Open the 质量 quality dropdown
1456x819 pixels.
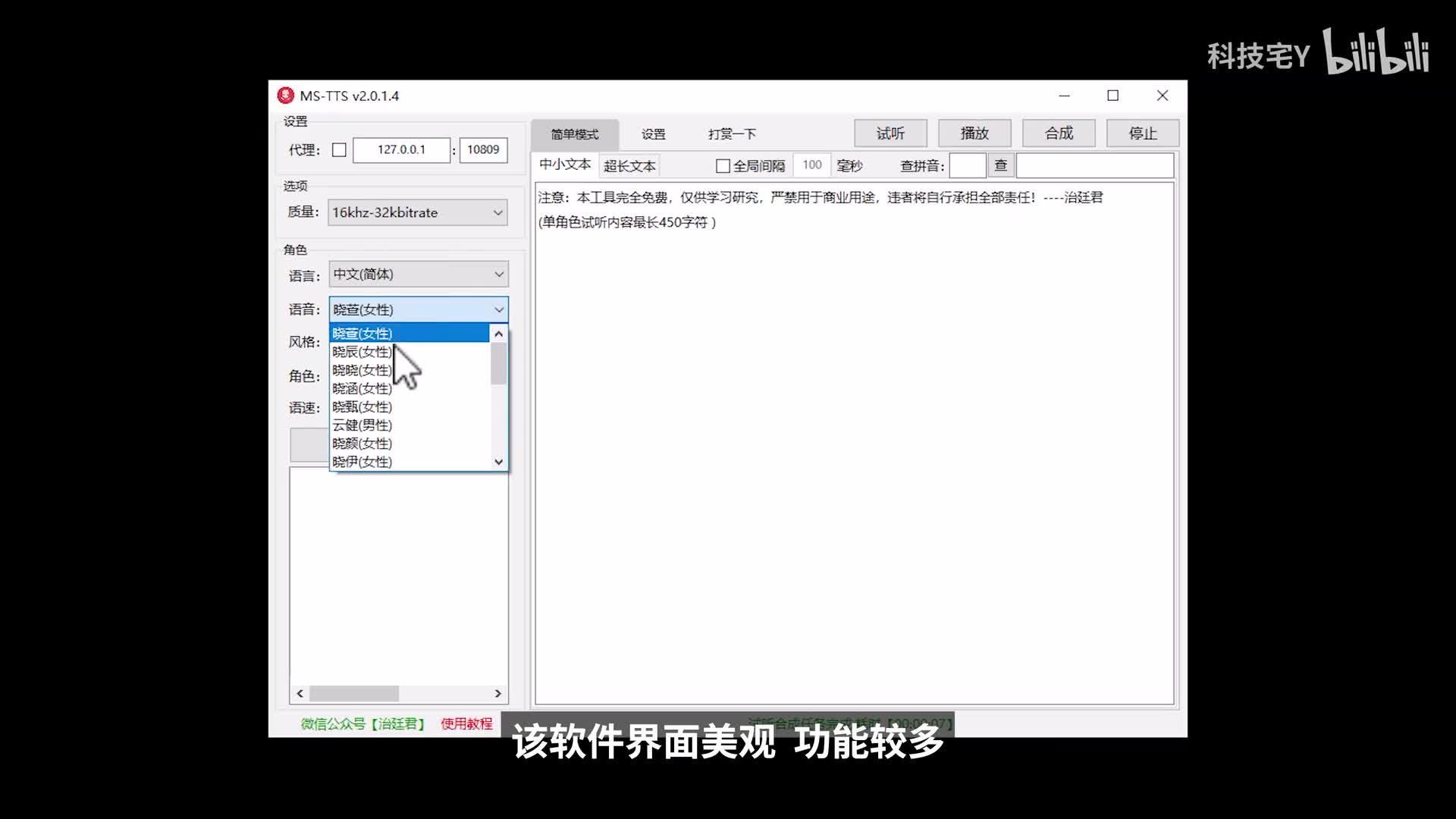417,212
